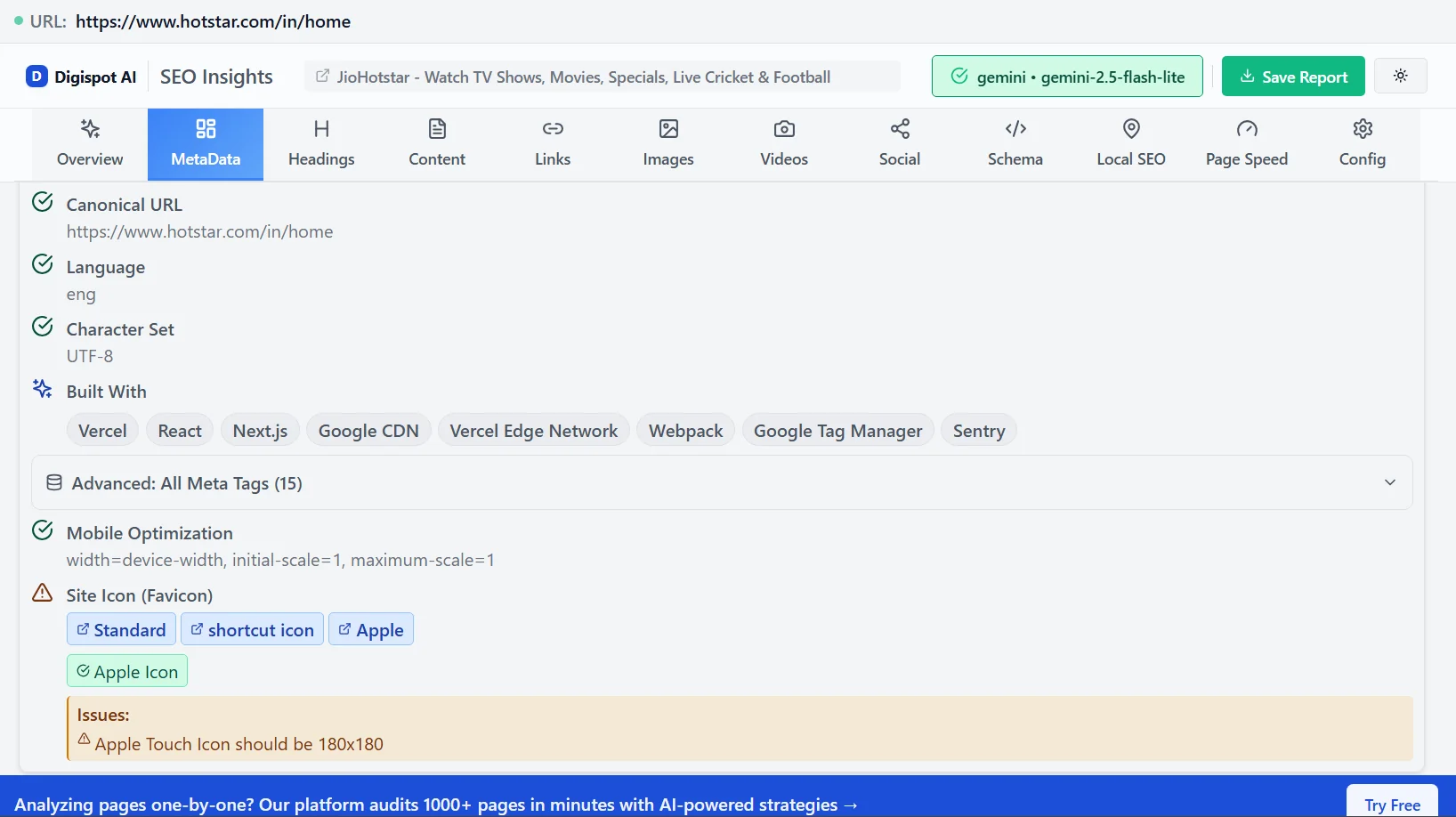Click the Vercel Edge Network chip

534,430
